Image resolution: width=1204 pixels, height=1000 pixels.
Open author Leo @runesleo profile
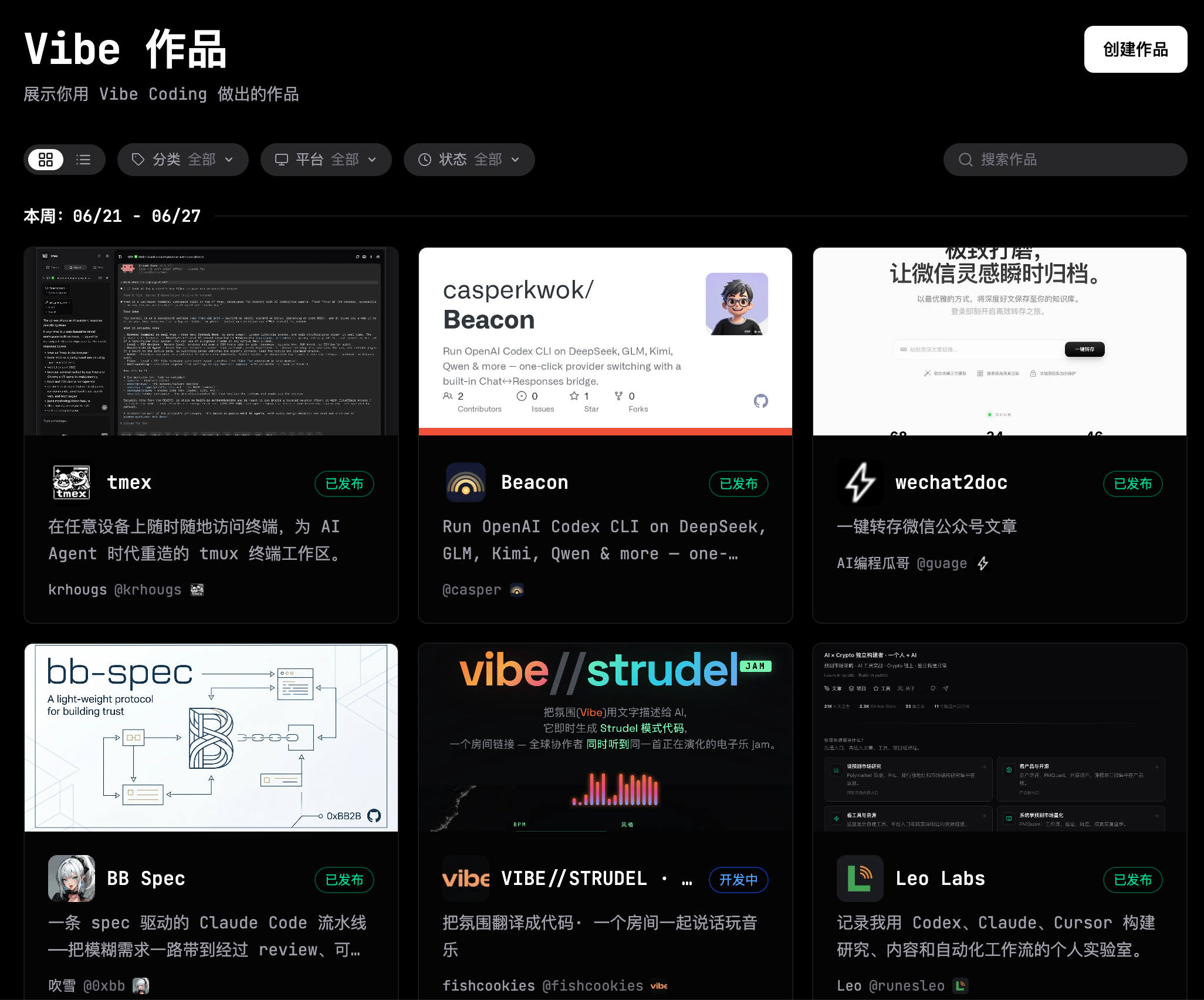[x=891, y=986]
